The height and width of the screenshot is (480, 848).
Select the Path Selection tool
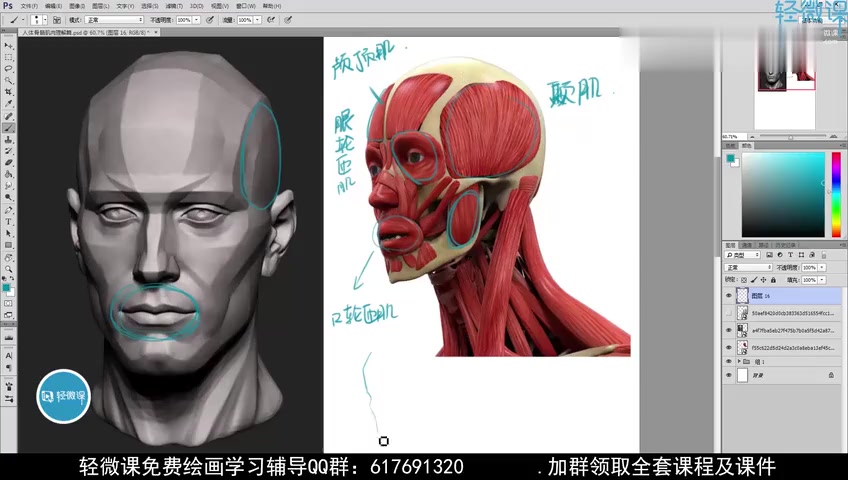pyautogui.click(x=8, y=234)
